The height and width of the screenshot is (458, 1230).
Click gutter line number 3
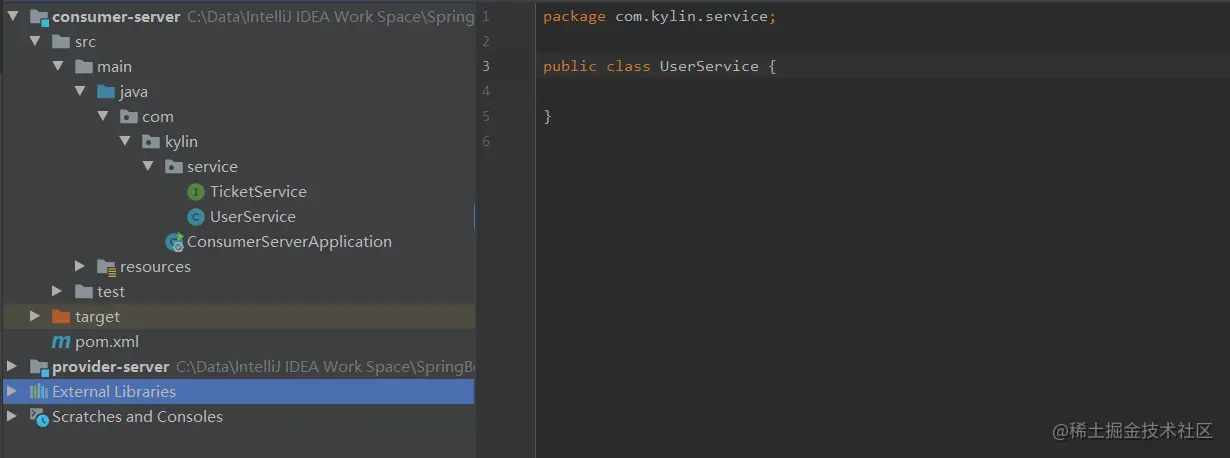click(486, 67)
